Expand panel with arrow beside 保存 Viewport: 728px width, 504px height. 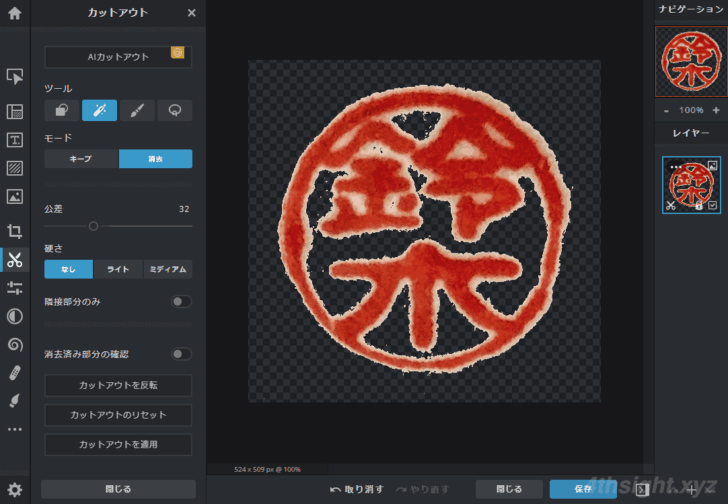pyautogui.click(x=642, y=489)
